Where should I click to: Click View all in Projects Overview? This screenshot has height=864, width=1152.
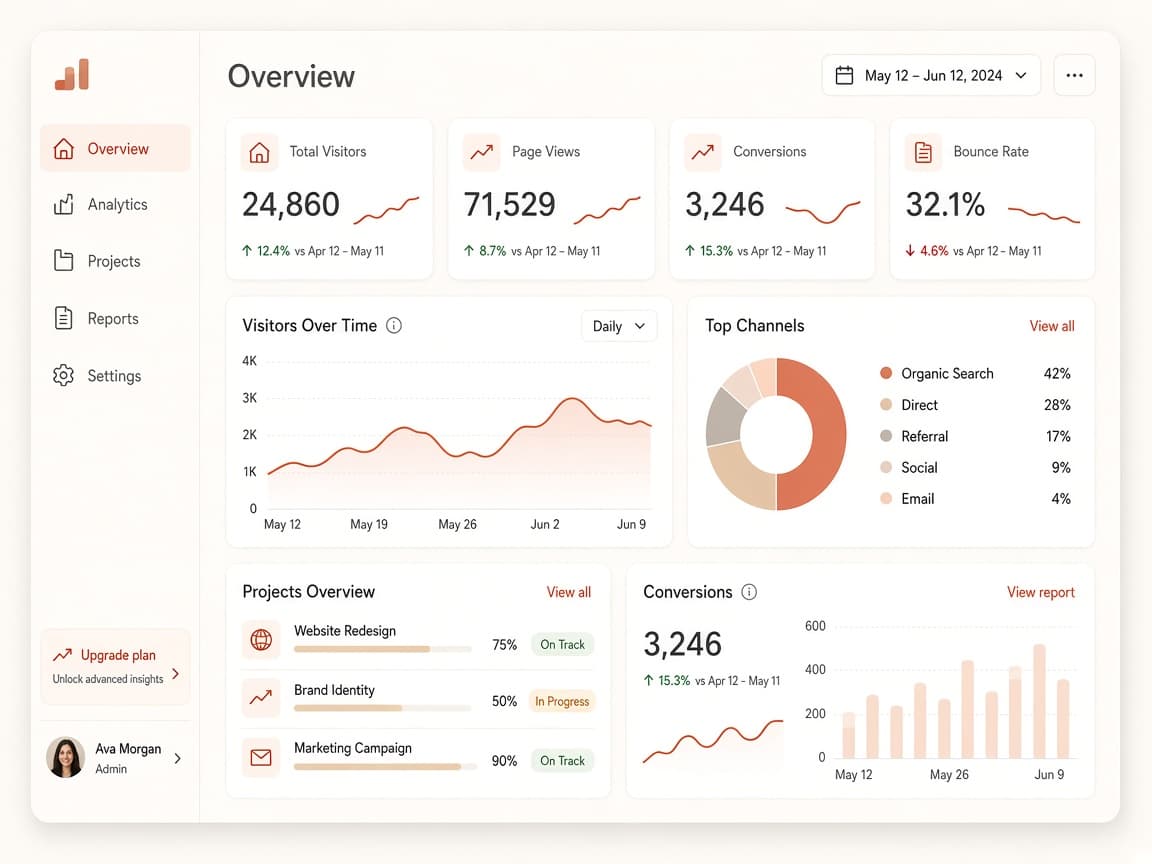click(568, 592)
